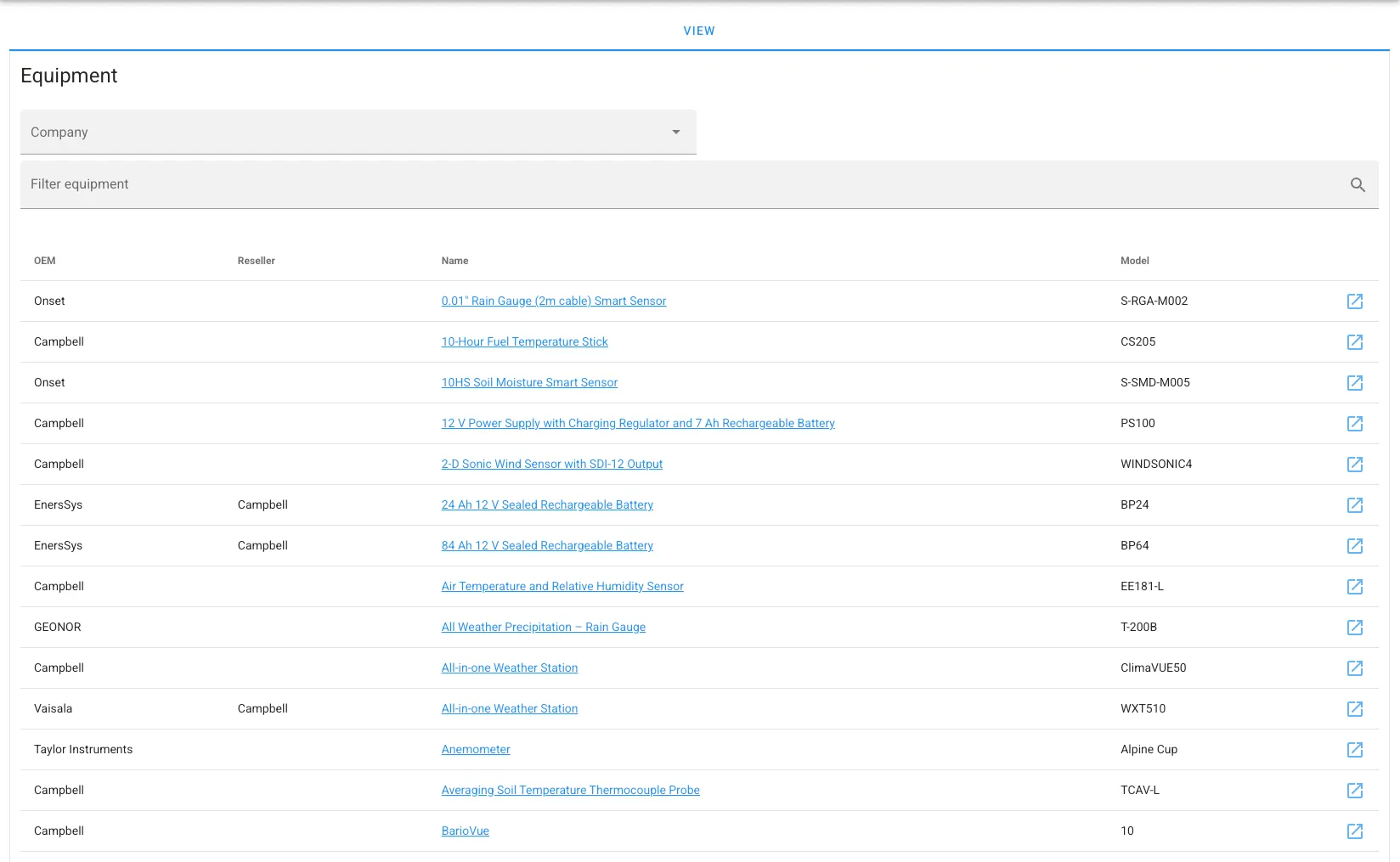Open external link icon for S-RGA-M002 row
1400x862 pixels.
[x=1355, y=301]
